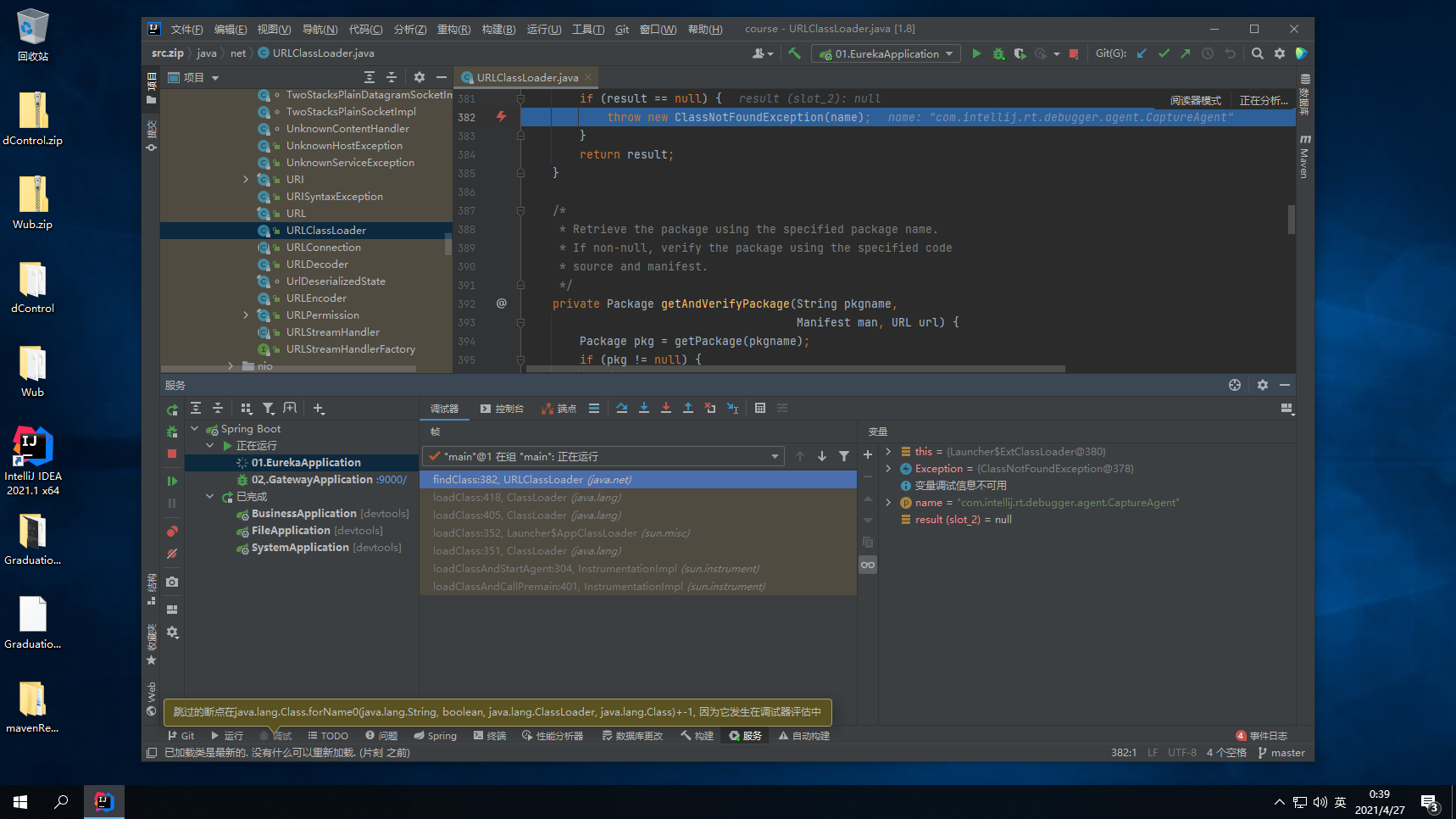Click Step Into icon in debugger toolbar

pyautogui.click(x=644, y=408)
